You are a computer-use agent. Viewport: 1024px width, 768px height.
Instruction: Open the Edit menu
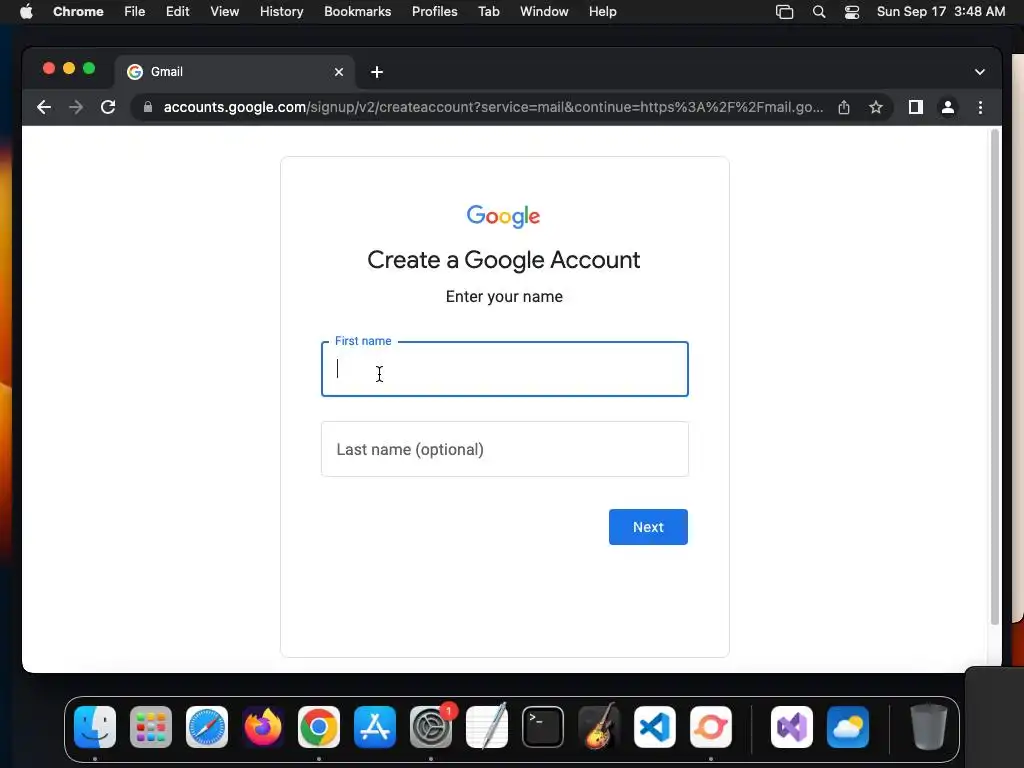[x=177, y=12]
